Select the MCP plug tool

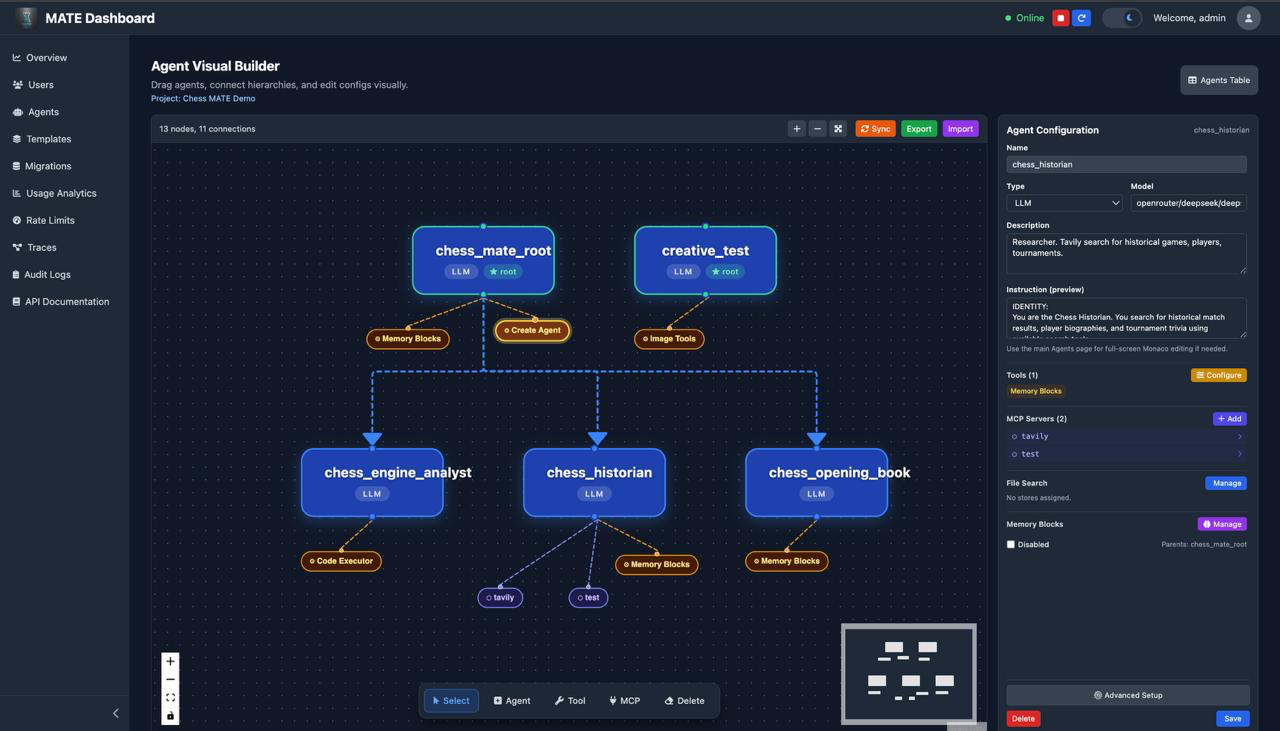623,700
